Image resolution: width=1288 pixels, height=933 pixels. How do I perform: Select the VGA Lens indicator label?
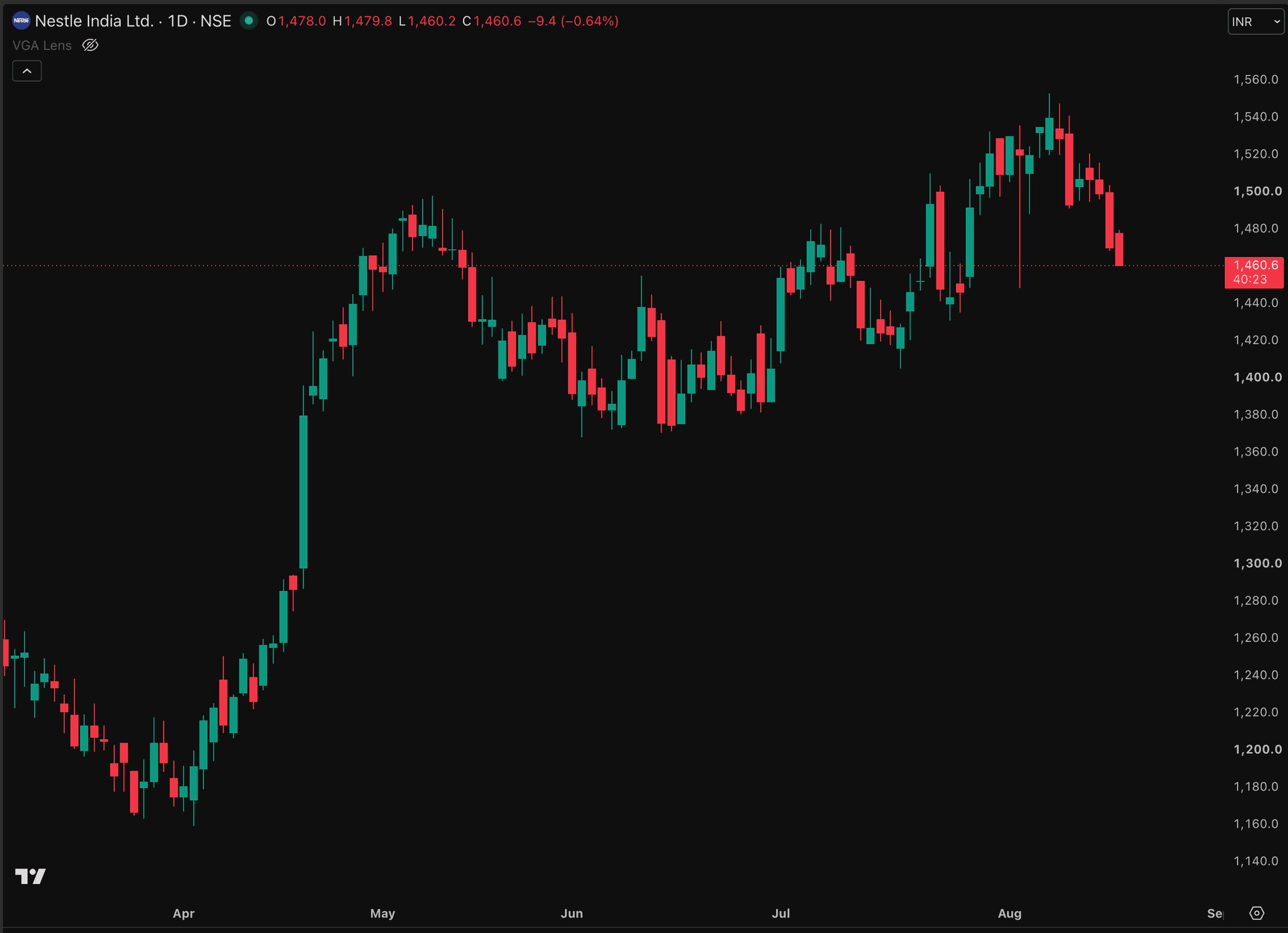coord(42,45)
